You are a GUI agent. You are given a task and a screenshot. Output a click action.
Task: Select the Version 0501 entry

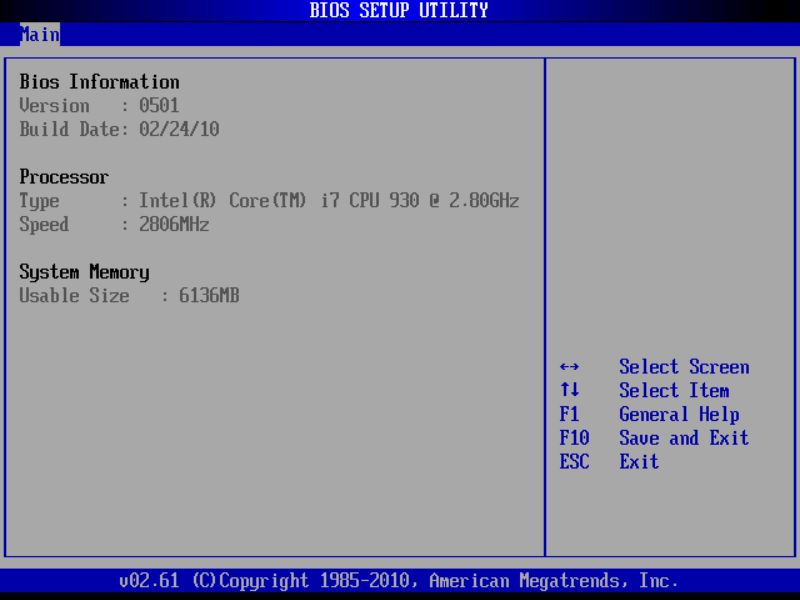click(100, 105)
